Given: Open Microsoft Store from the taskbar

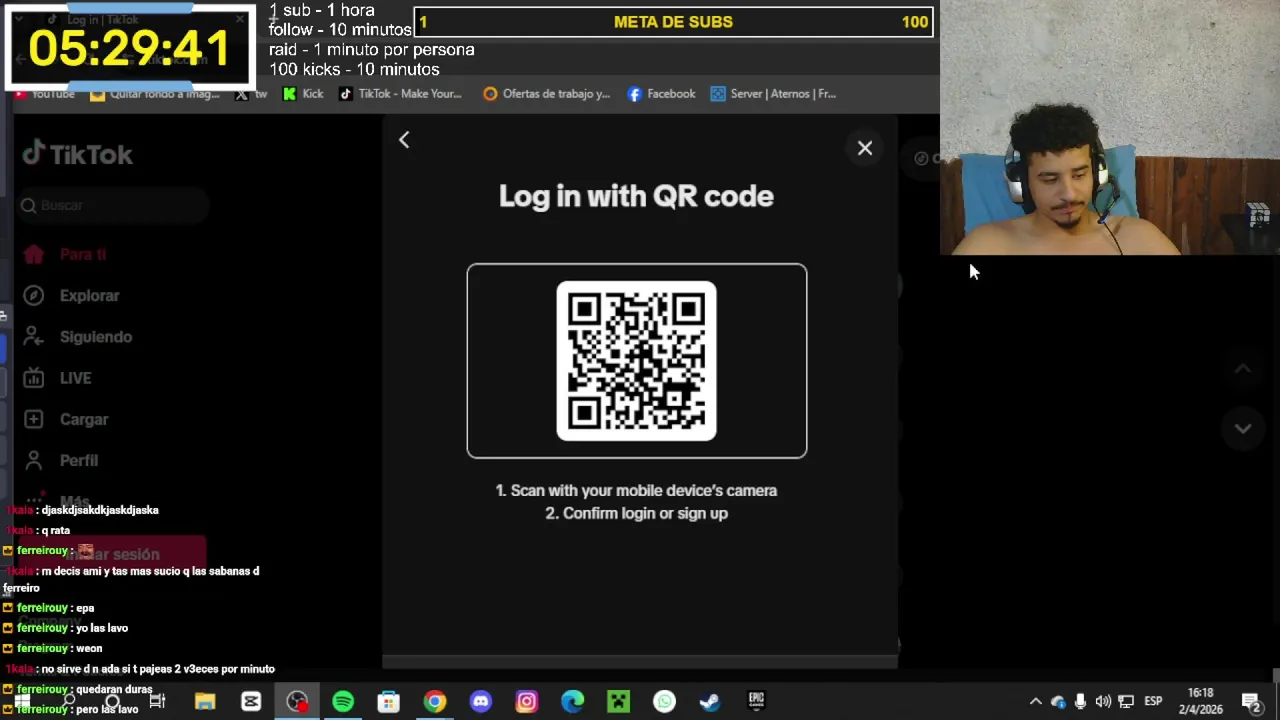Looking at the screenshot, I should [389, 702].
